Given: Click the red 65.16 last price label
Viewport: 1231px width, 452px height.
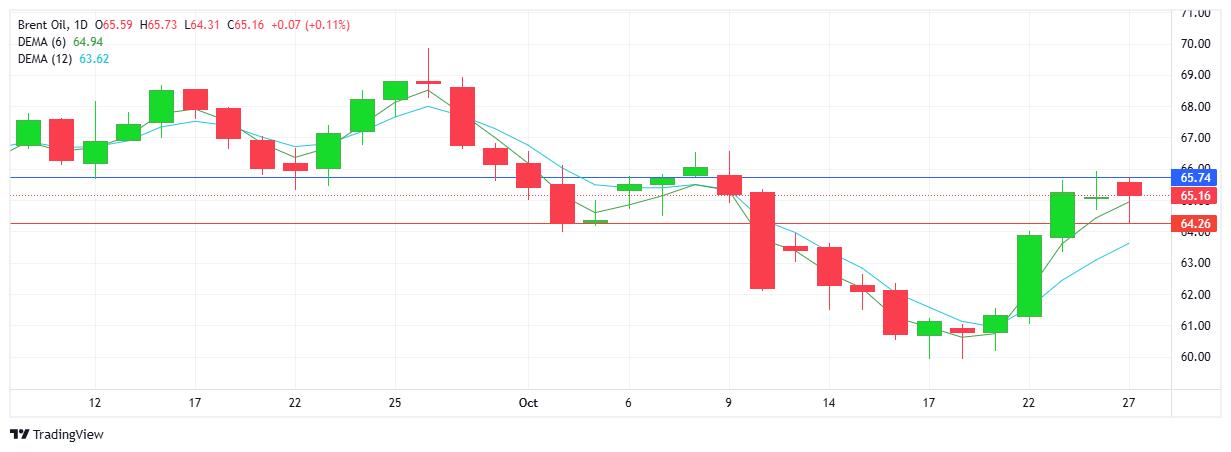Looking at the screenshot, I should [1196, 195].
